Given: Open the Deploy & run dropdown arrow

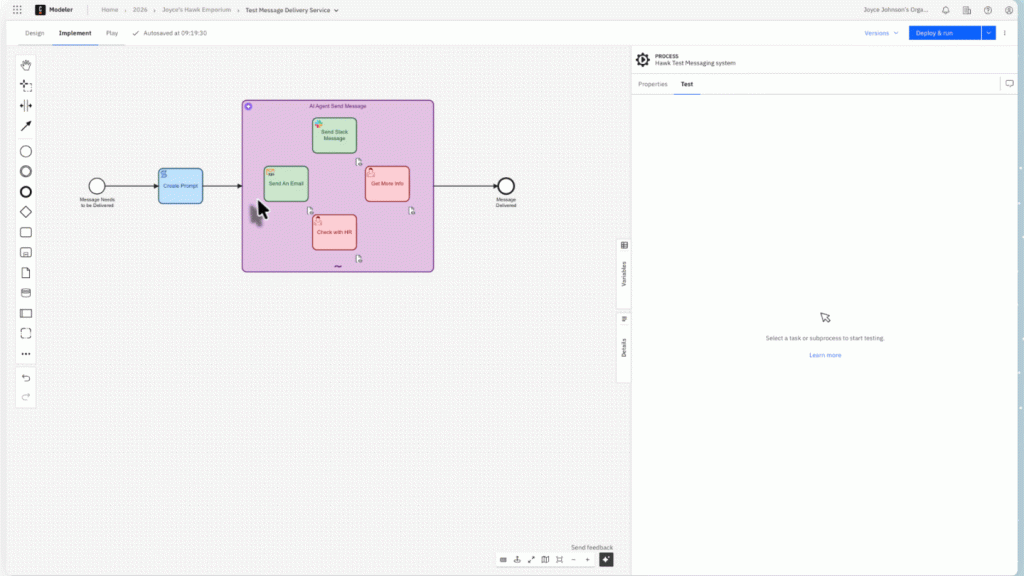Looking at the screenshot, I should click(989, 33).
